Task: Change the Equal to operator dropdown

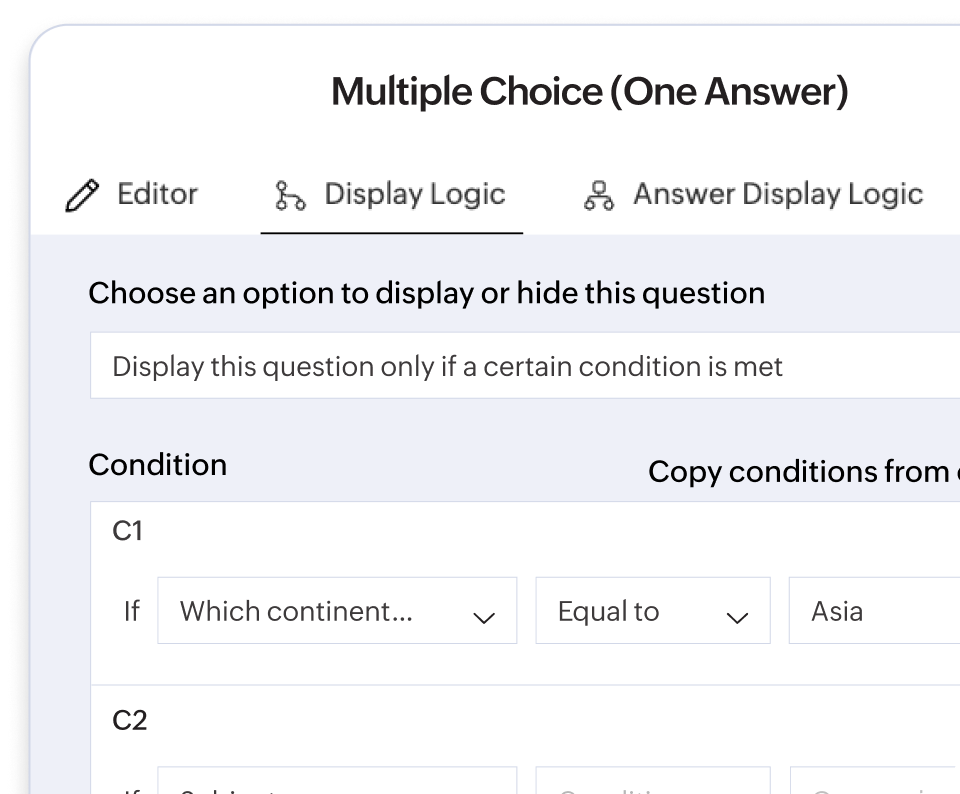Action: (x=653, y=611)
